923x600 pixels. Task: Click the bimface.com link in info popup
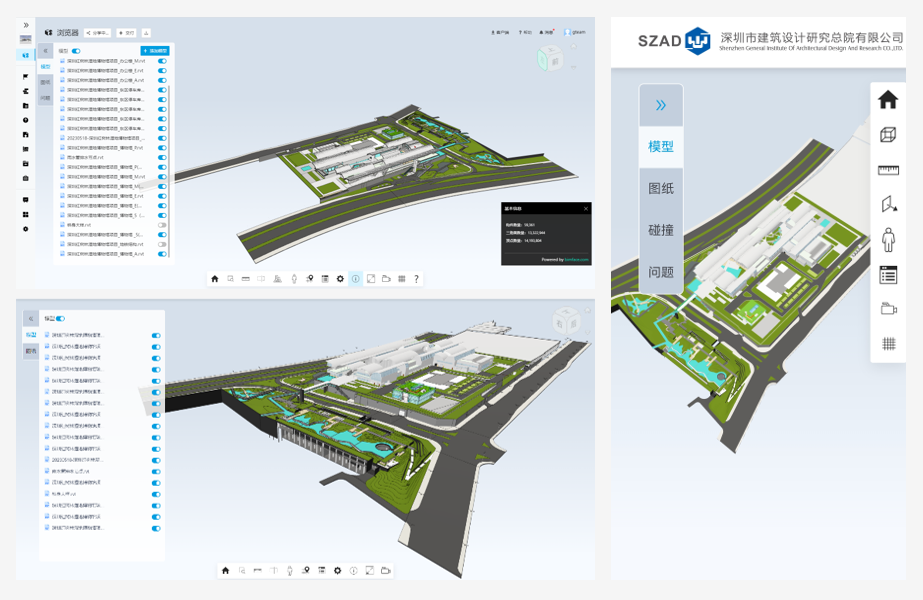pyautogui.click(x=578, y=259)
